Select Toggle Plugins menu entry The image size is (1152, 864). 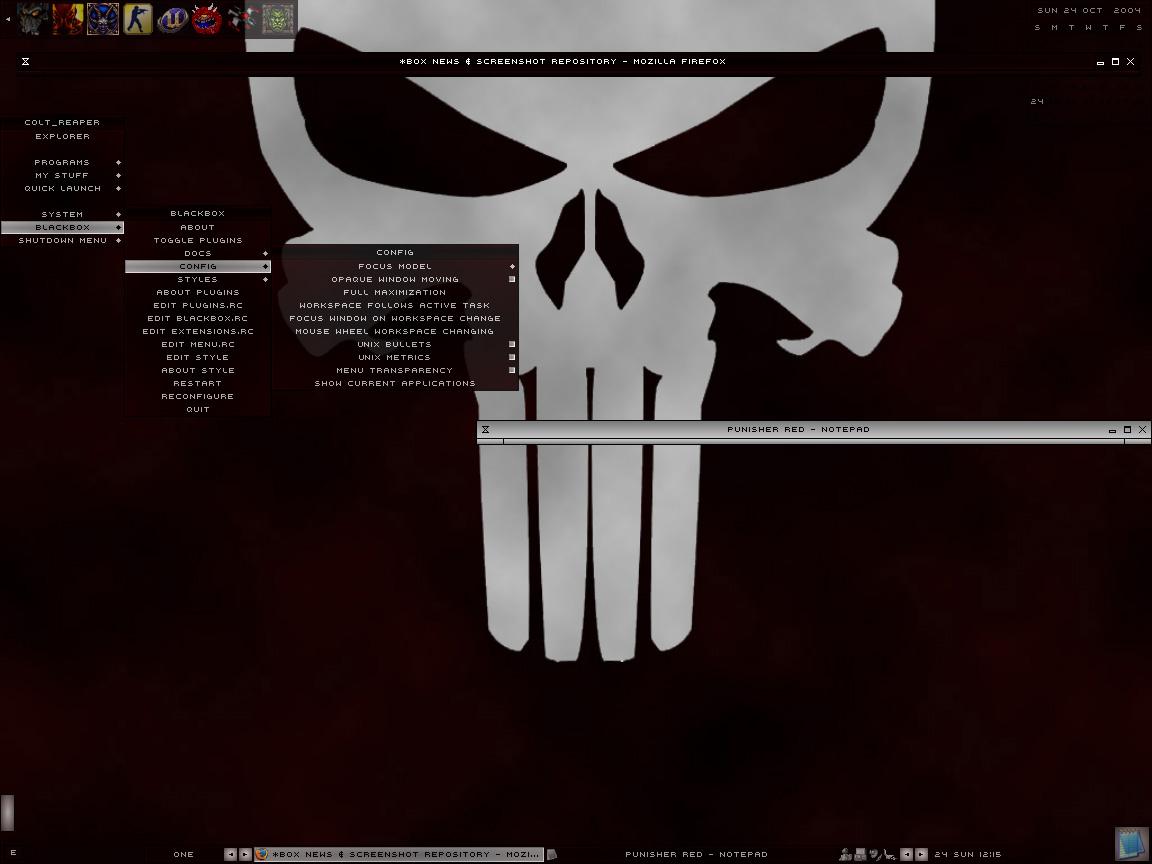(x=198, y=241)
